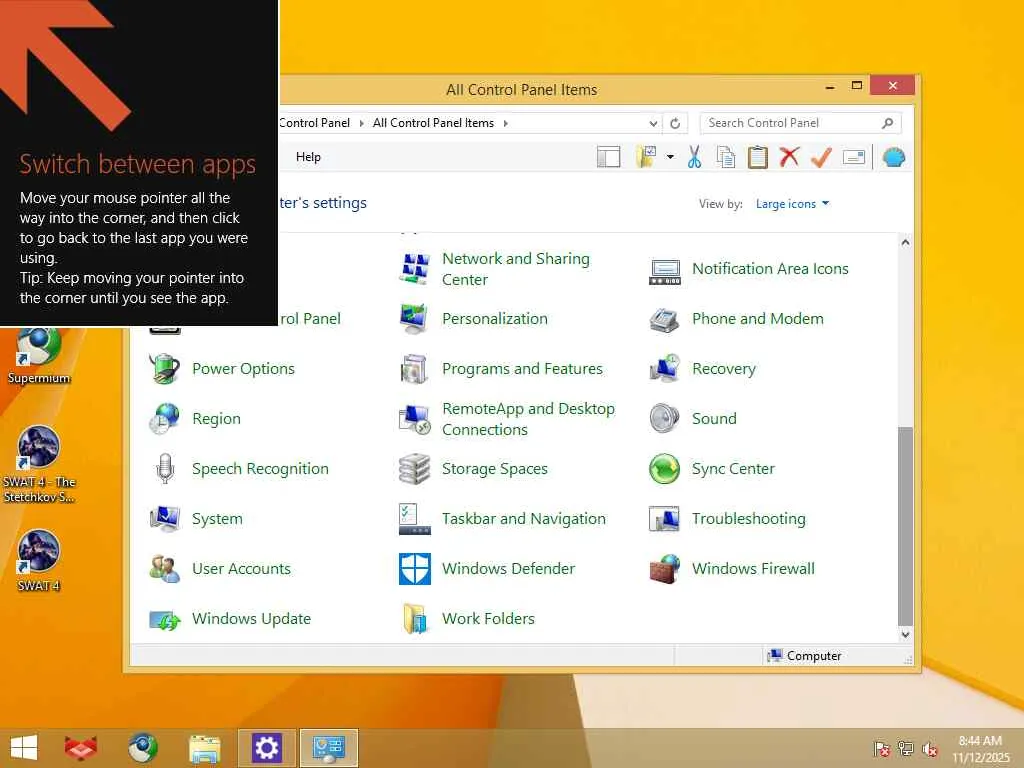Click the Windows Start button
This screenshot has height=768, width=1024.
[24, 747]
